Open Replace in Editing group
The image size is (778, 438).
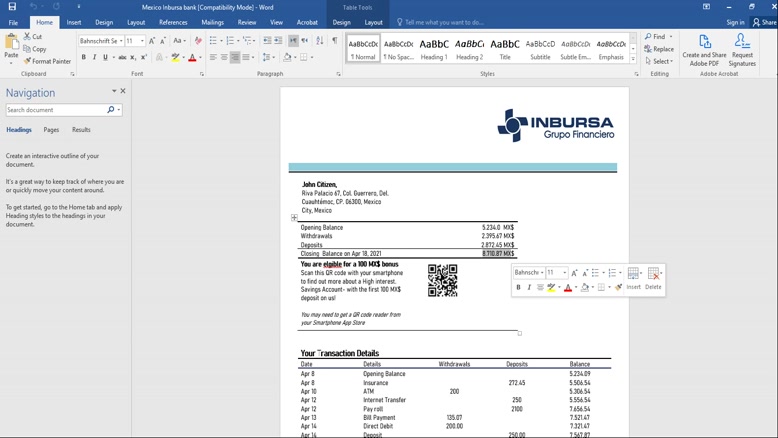(x=659, y=49)
